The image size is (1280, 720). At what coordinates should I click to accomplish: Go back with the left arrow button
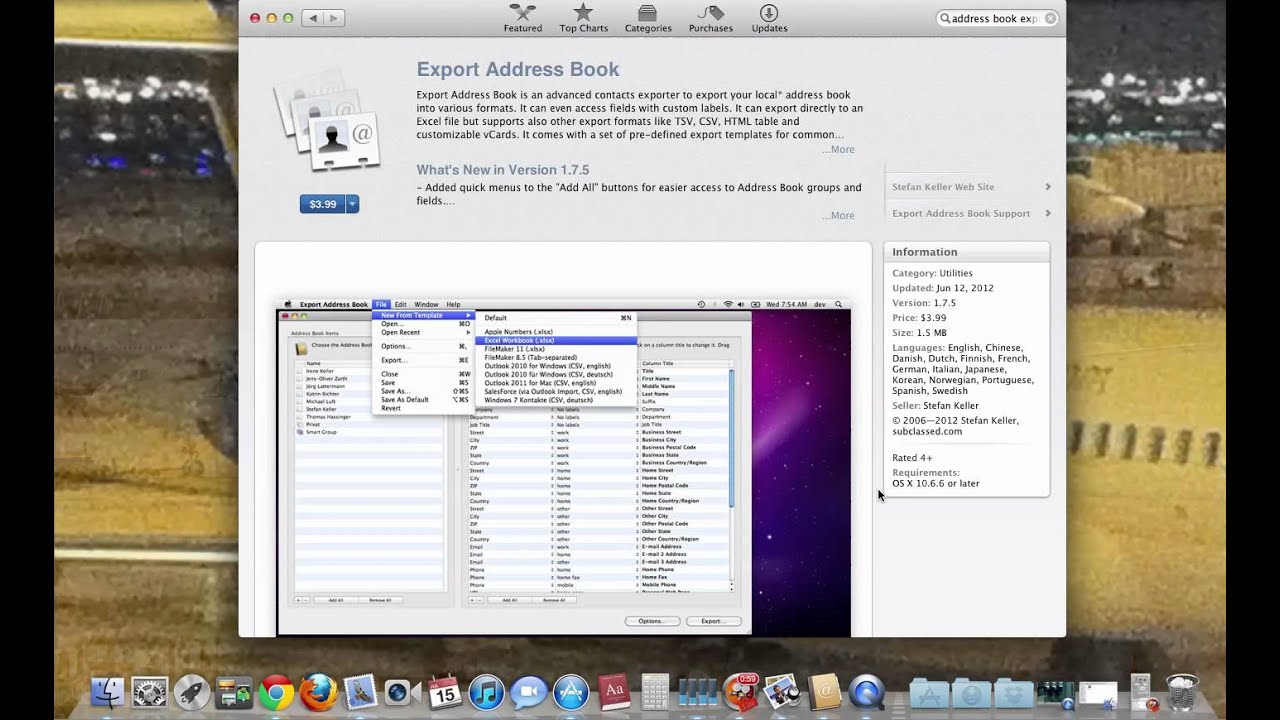click(311, 18)
